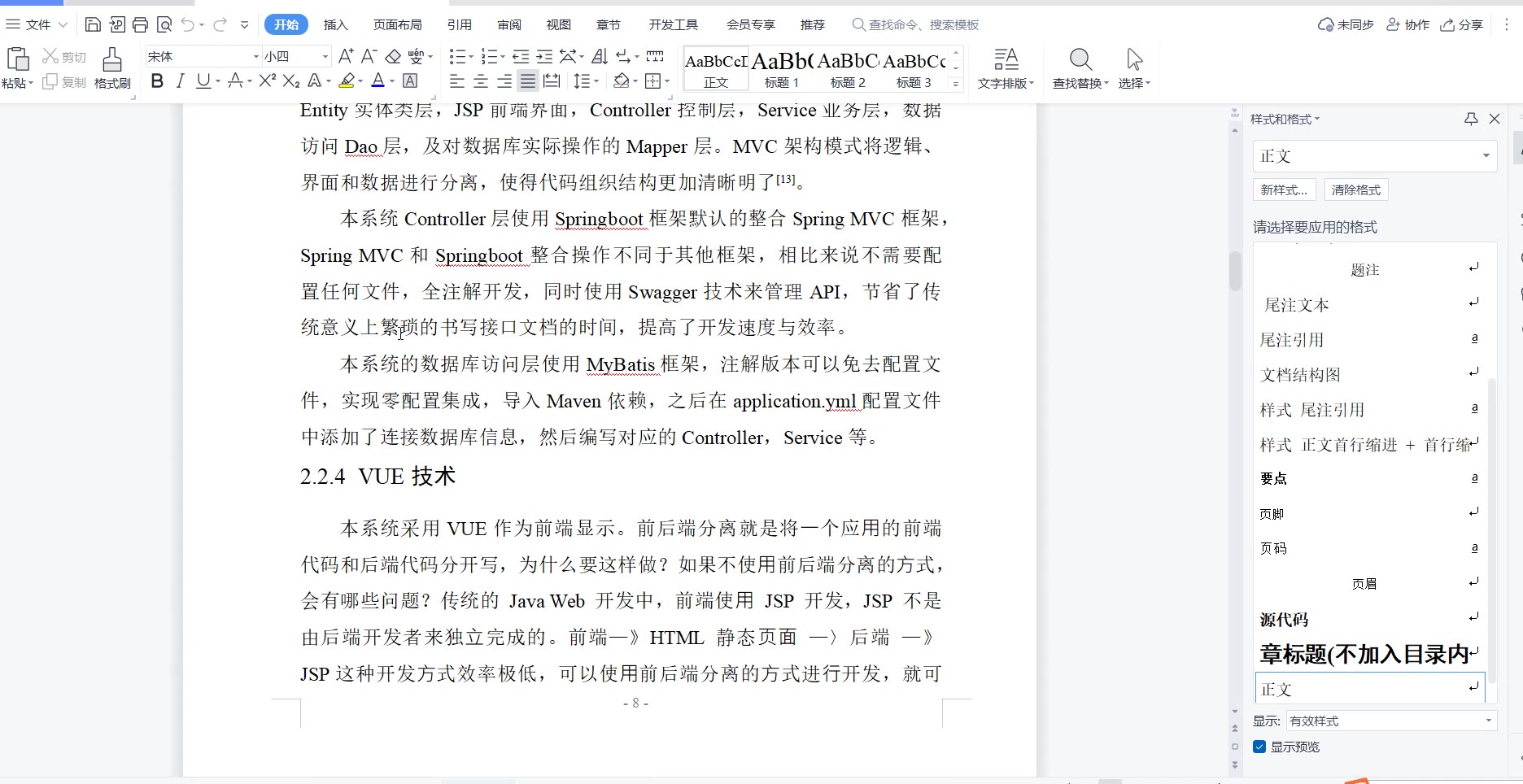1523x784 pixels.
Task: Click the yellow highlight color button
Action: click(347, 81)
